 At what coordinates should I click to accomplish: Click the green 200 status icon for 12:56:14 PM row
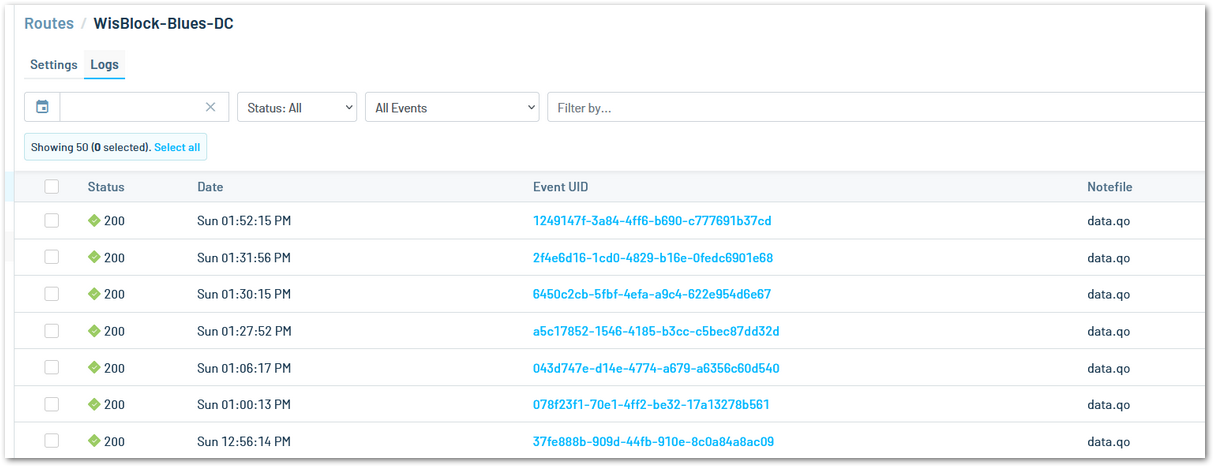(94, 441)
